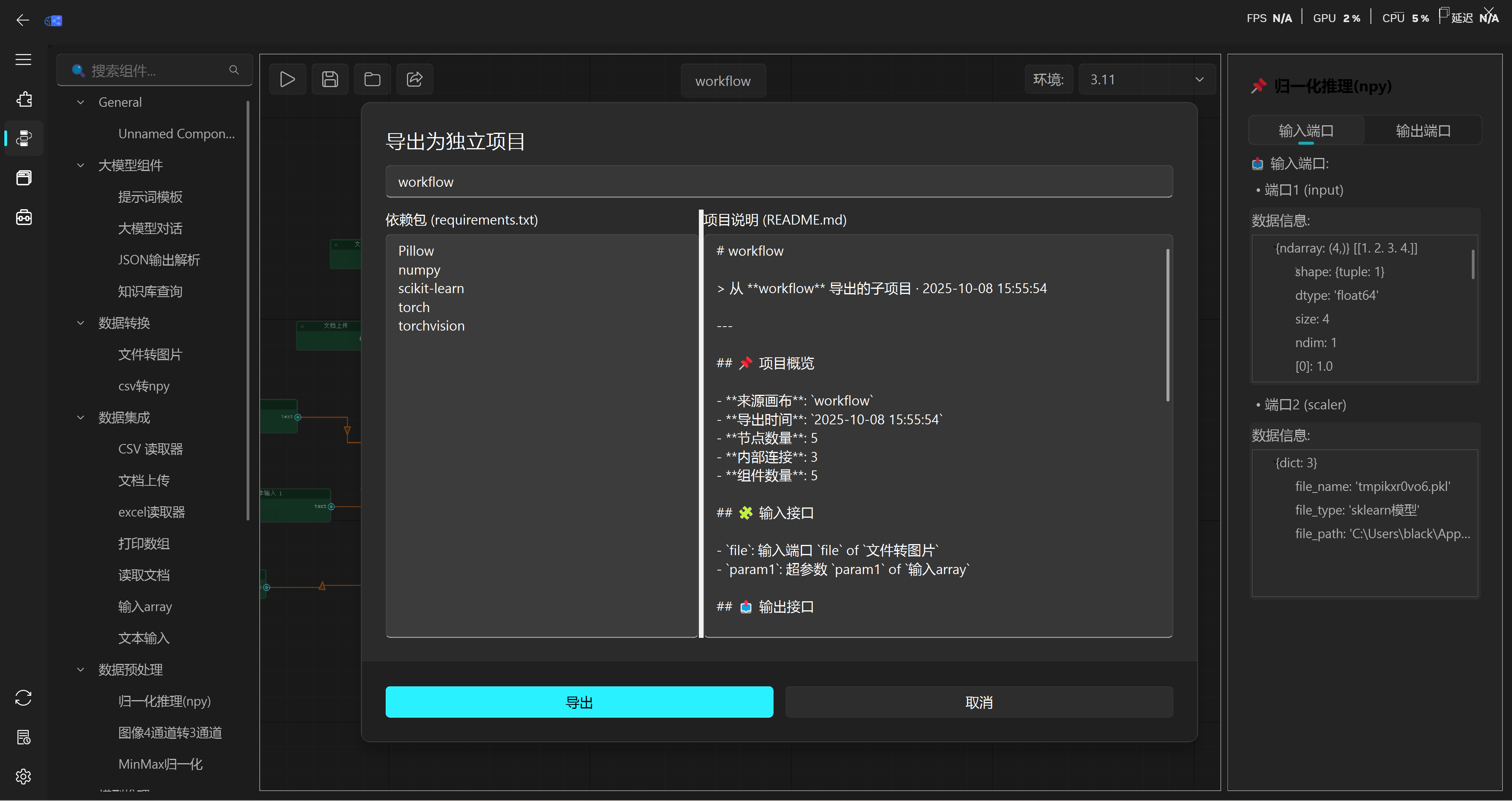Select the MinMax归一化 component
The image size is (1512, 801).
coord(160,764)
